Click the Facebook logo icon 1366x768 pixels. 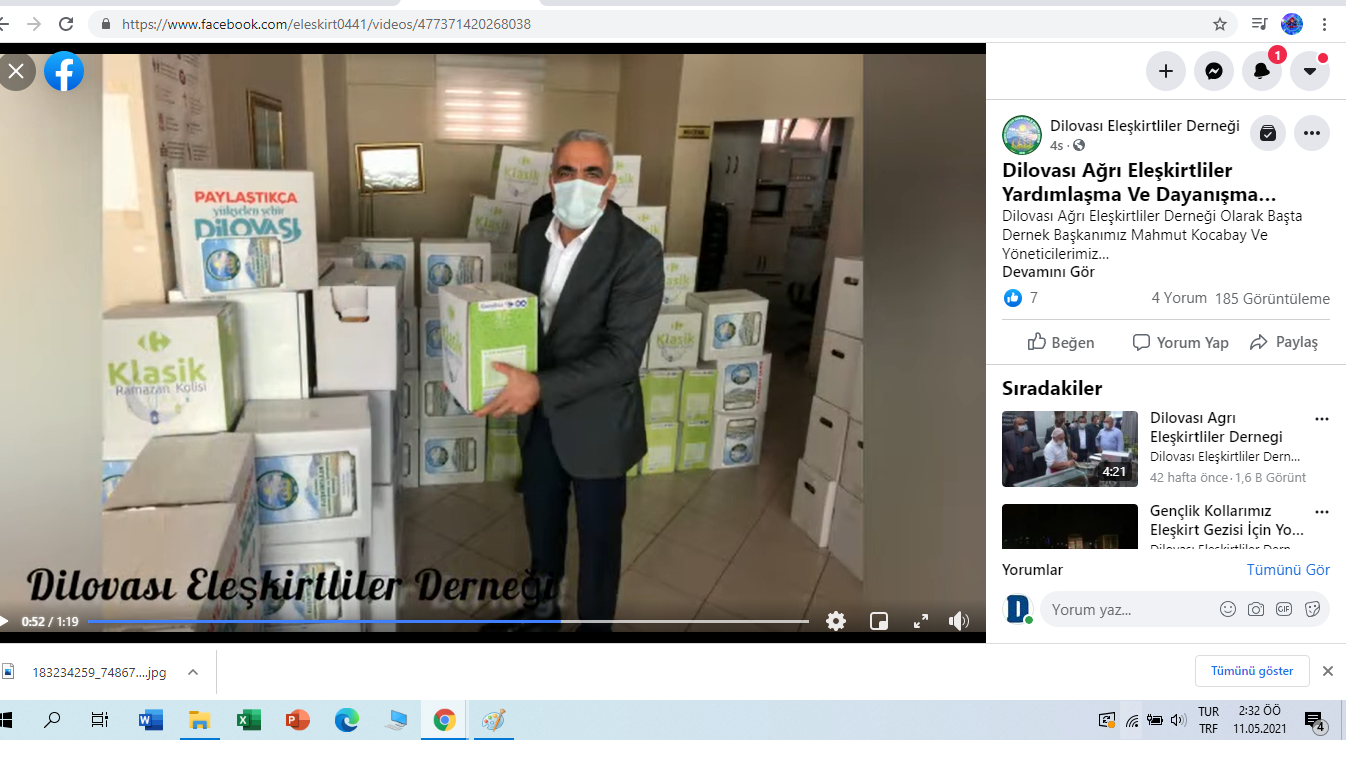coord(64,72)
